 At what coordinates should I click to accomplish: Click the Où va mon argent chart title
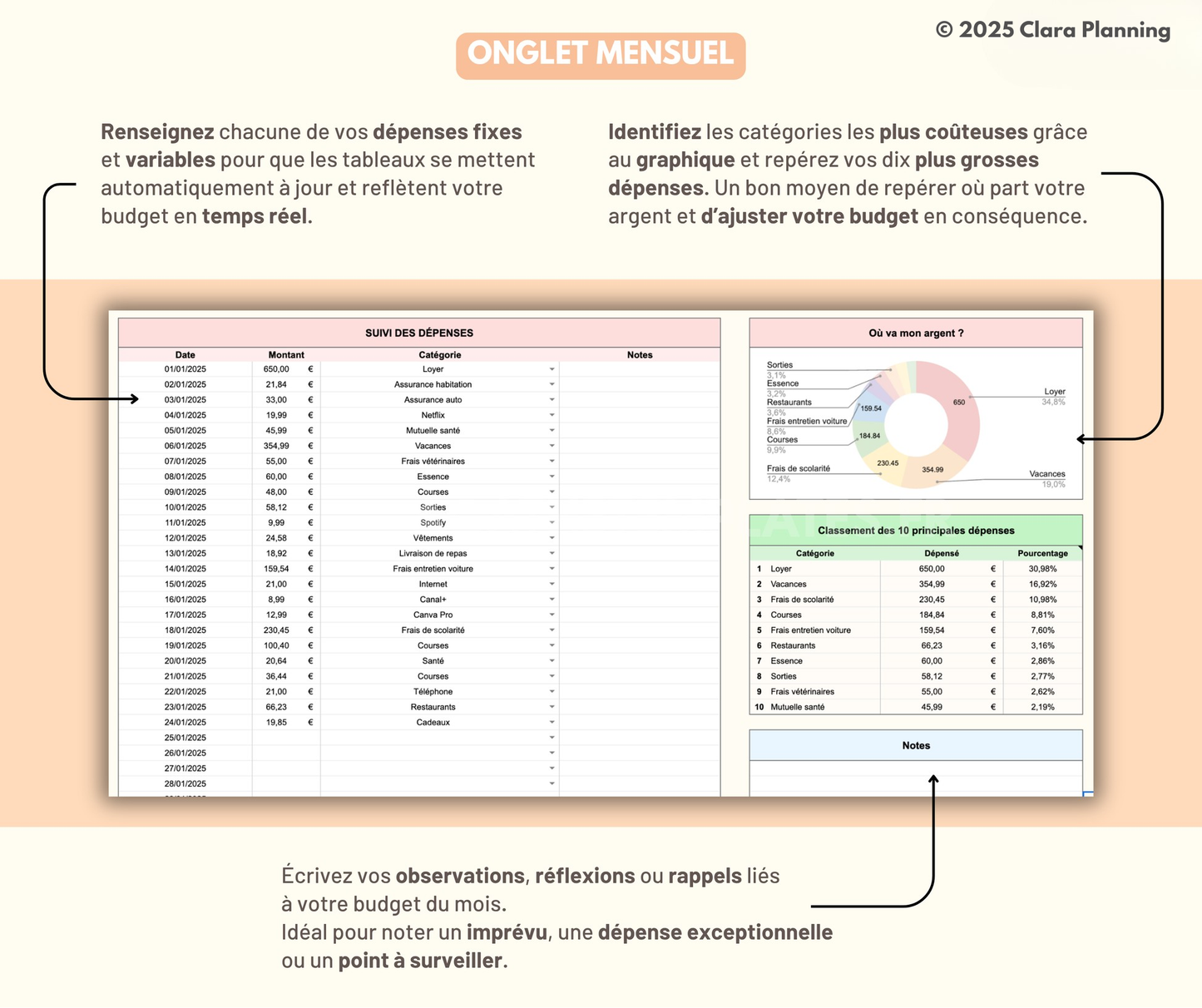click(915, 332)
